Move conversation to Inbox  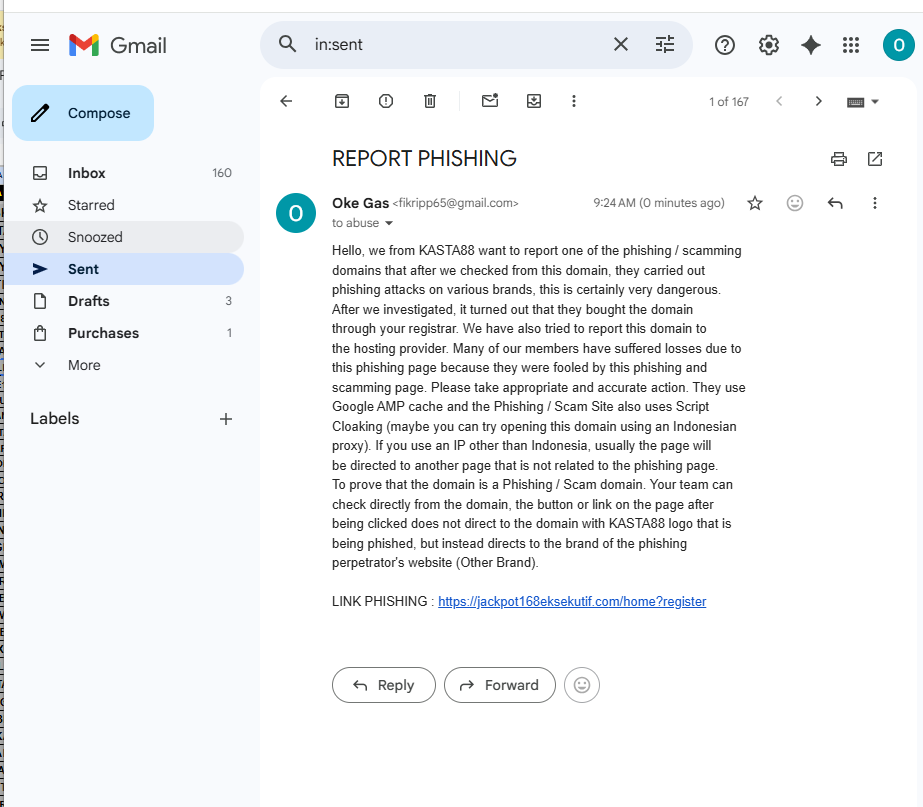coord(533,101)
